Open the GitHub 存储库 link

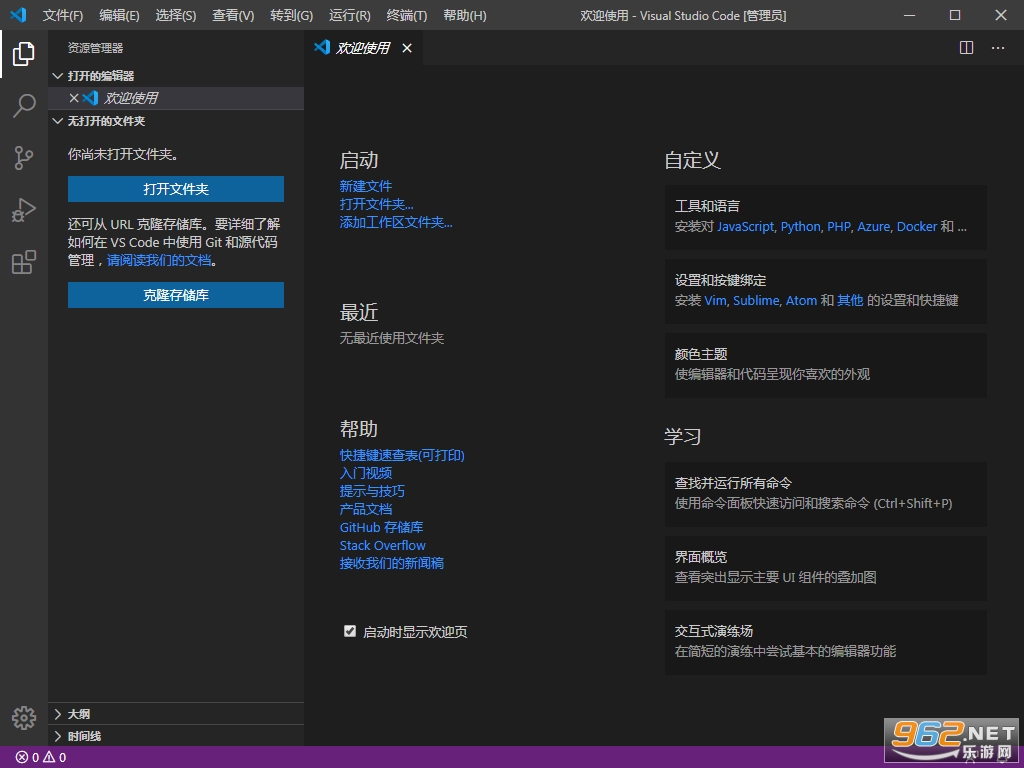(x=381, y=527)
